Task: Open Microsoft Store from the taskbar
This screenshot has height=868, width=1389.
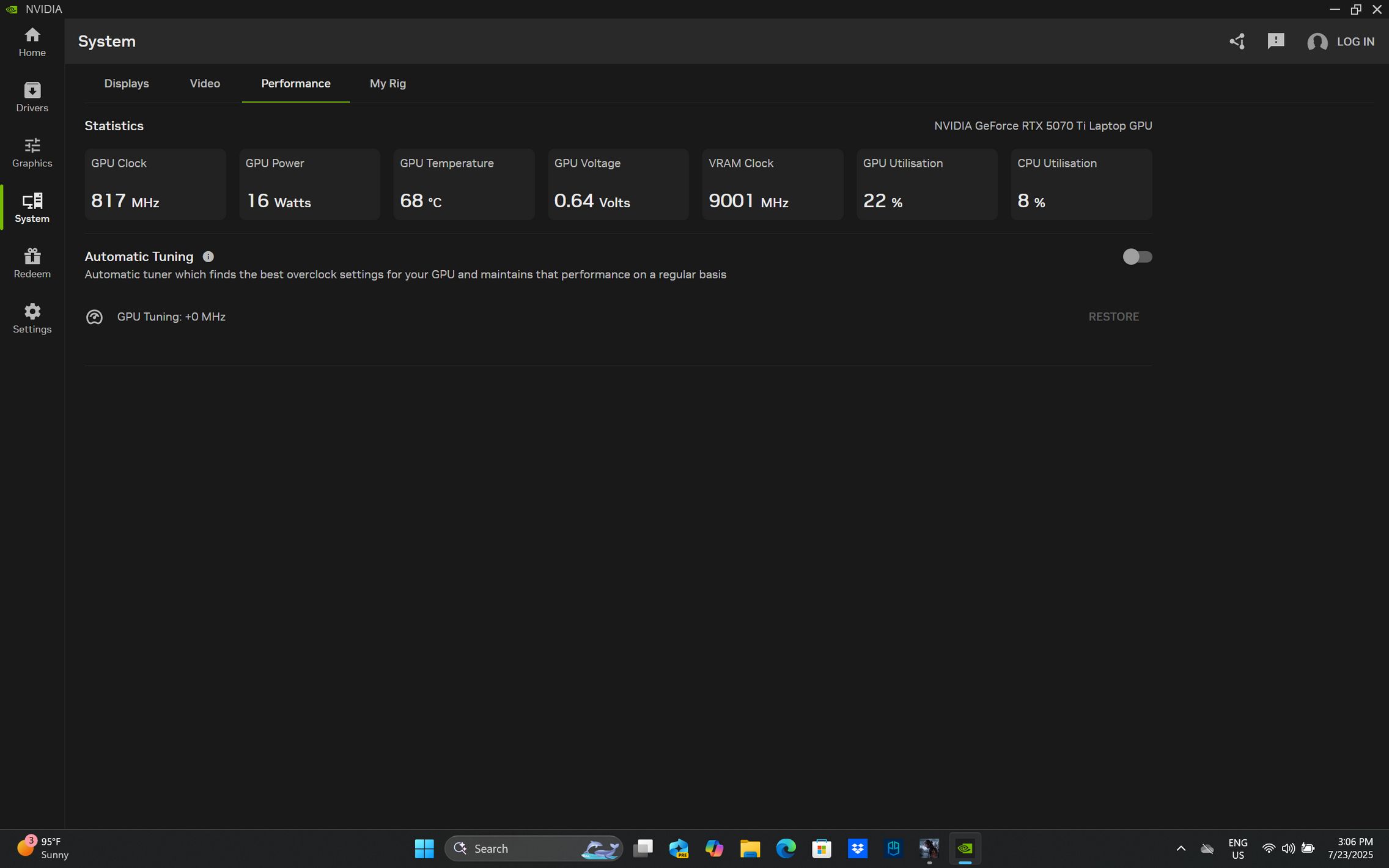Action: pyautogui.click(x=821, y=848)
